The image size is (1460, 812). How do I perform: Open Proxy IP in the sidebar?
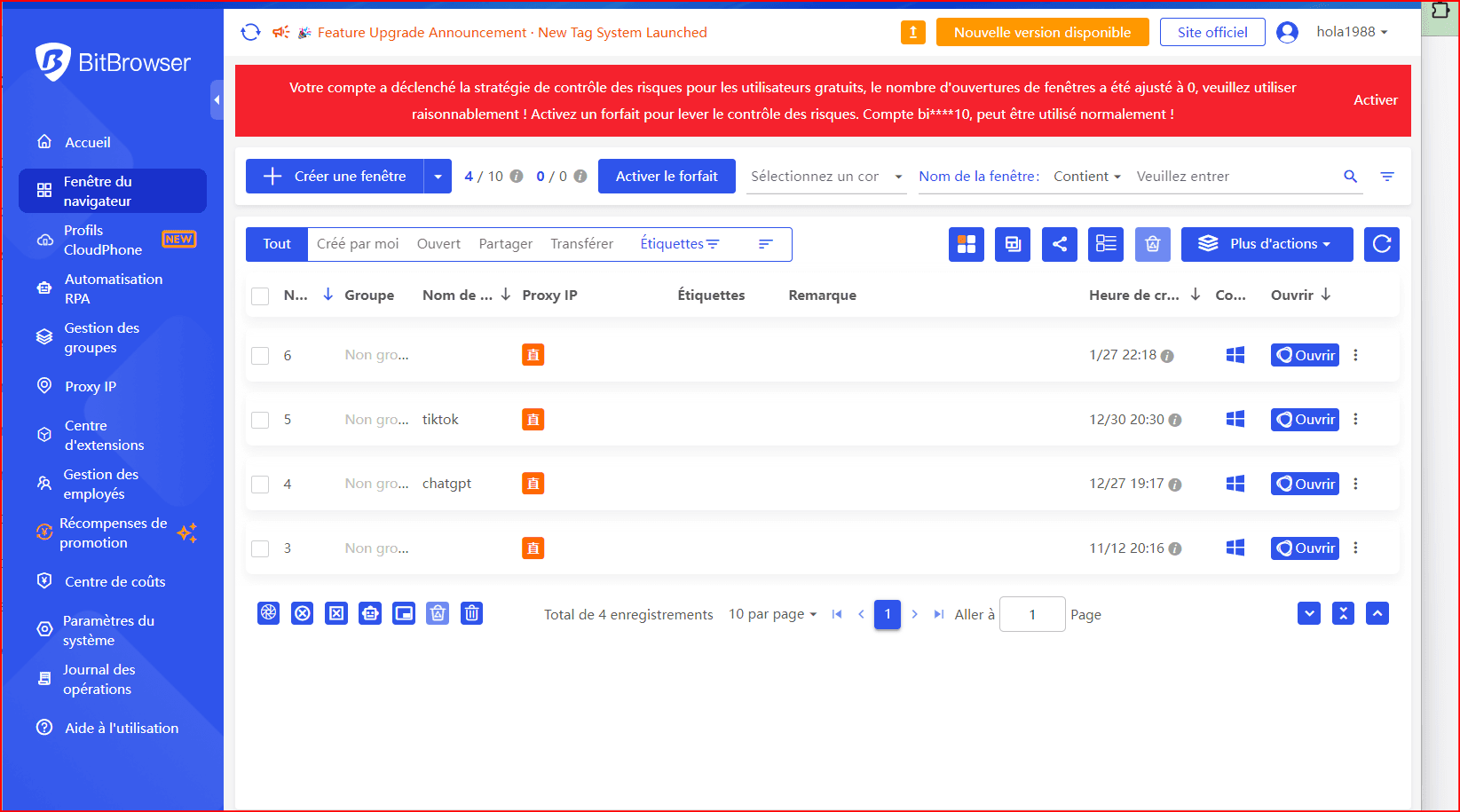pyautogui.click(x=91, y=386)
